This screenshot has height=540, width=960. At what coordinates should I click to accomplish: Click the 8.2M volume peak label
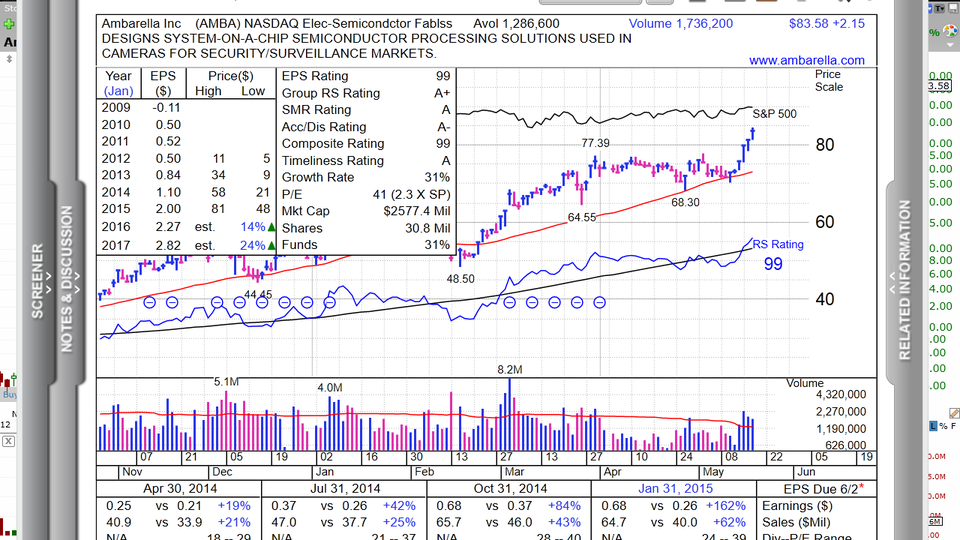coord(510,370)
